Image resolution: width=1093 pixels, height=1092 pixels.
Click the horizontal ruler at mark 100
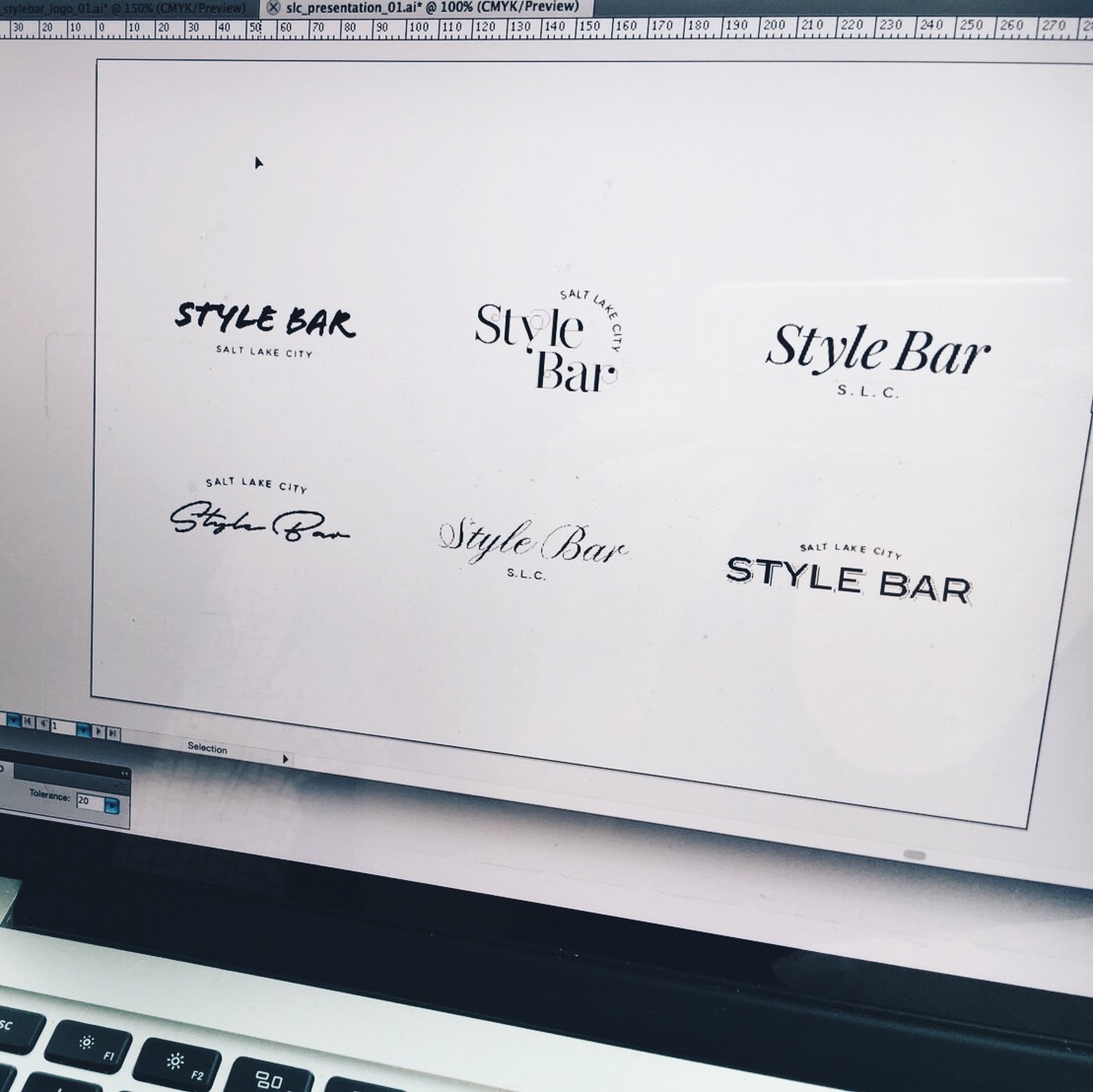pyautogui.click(x=418, y=28)
